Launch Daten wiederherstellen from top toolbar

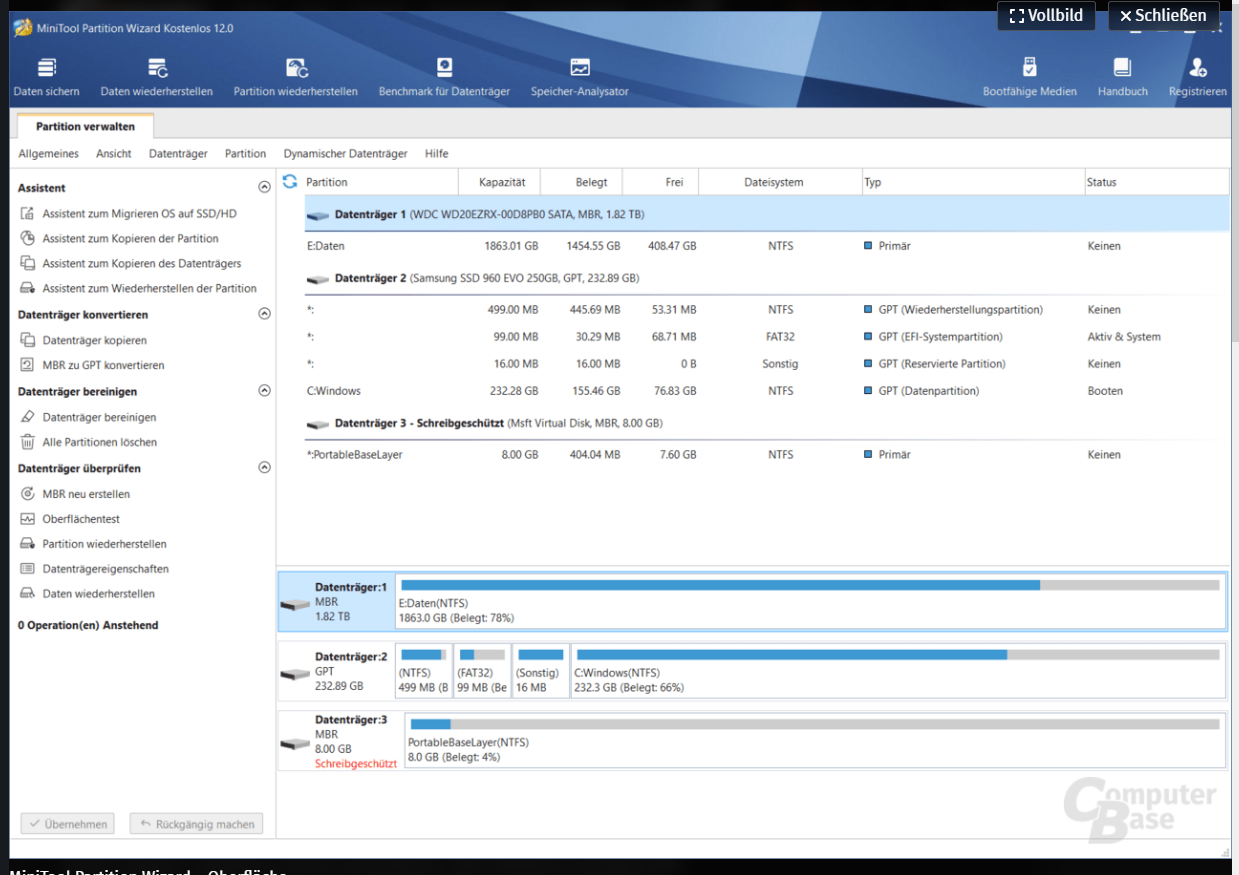(x=157, y=78)
